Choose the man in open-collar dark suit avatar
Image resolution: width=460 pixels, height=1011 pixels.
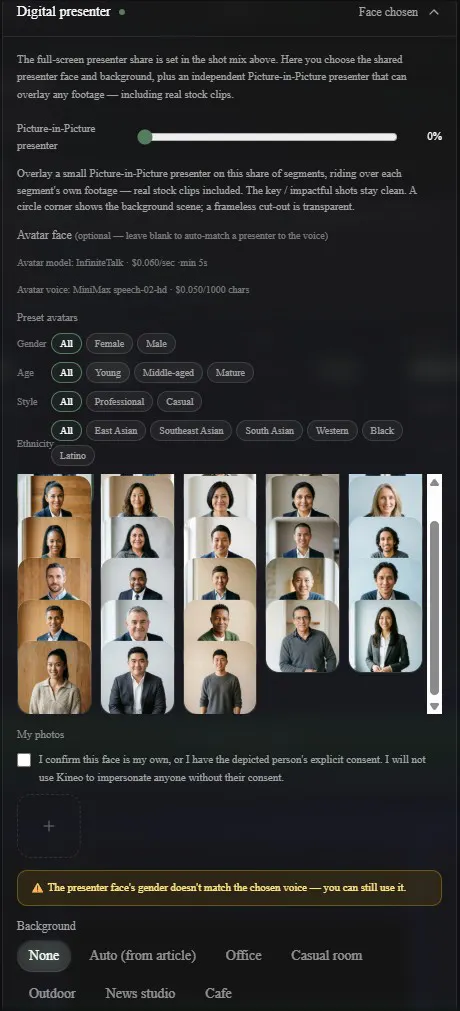(x=137, y=677)
